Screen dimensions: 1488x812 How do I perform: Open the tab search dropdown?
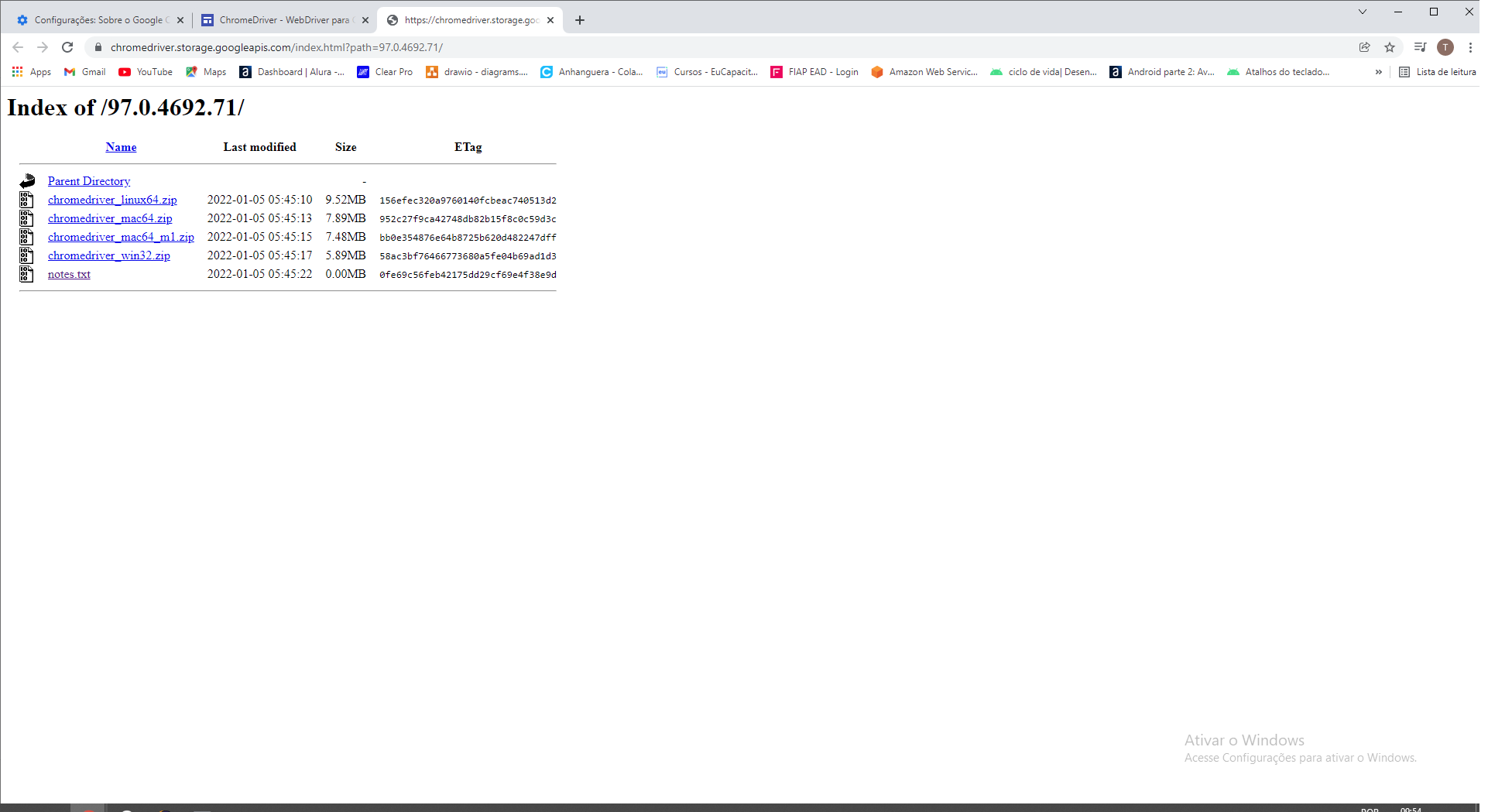(1363, 12)
